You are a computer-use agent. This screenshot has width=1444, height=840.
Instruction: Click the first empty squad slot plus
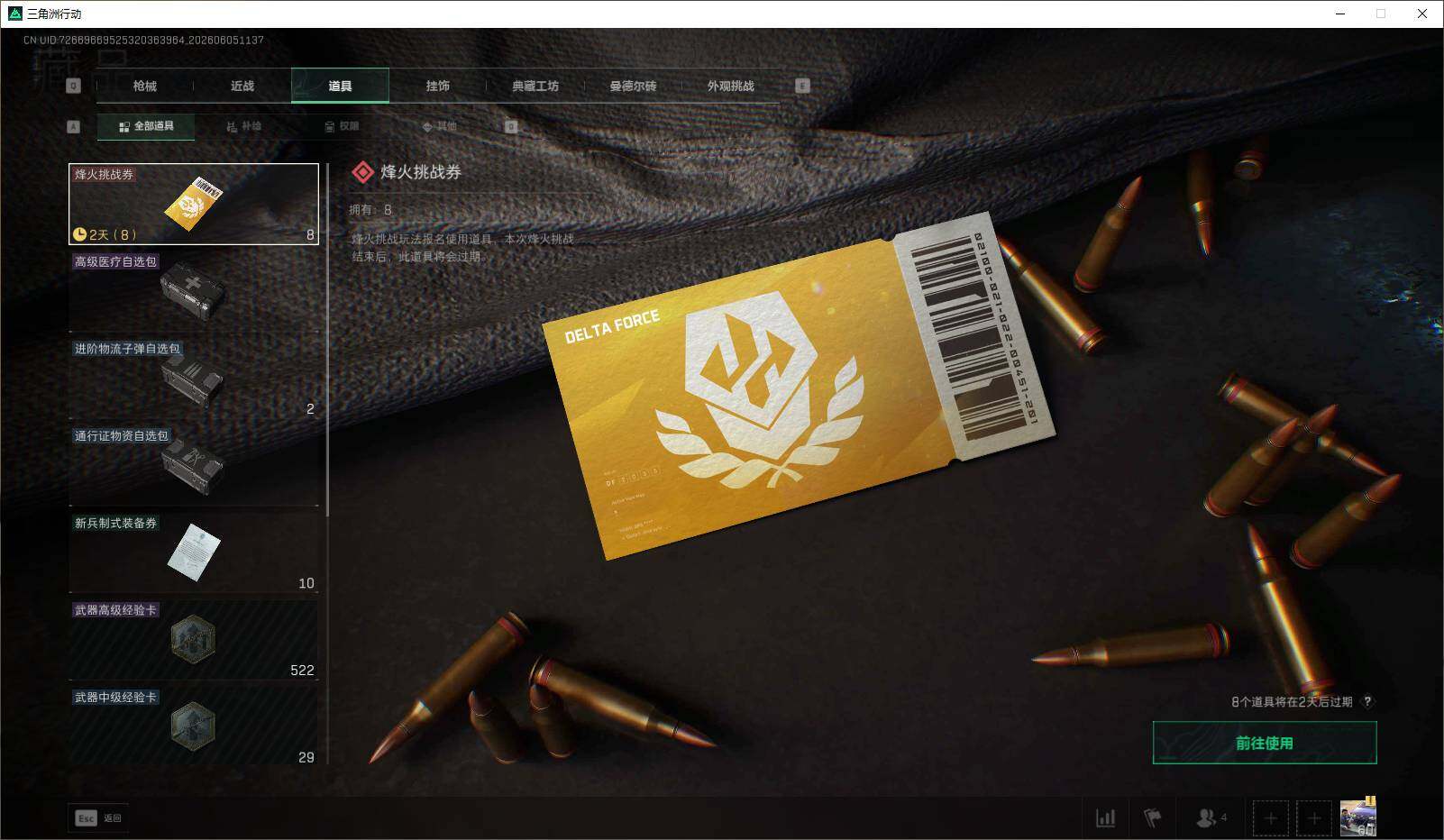point(1271,818)
